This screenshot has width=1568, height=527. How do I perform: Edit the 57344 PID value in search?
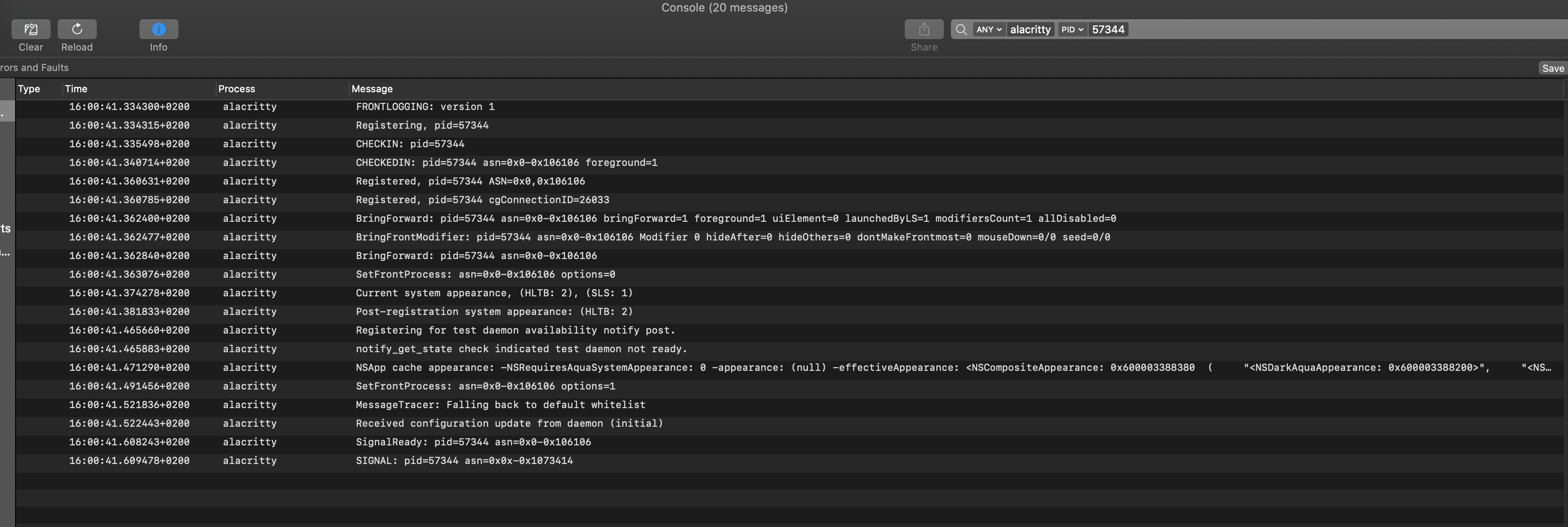(x=1108, y=29)
